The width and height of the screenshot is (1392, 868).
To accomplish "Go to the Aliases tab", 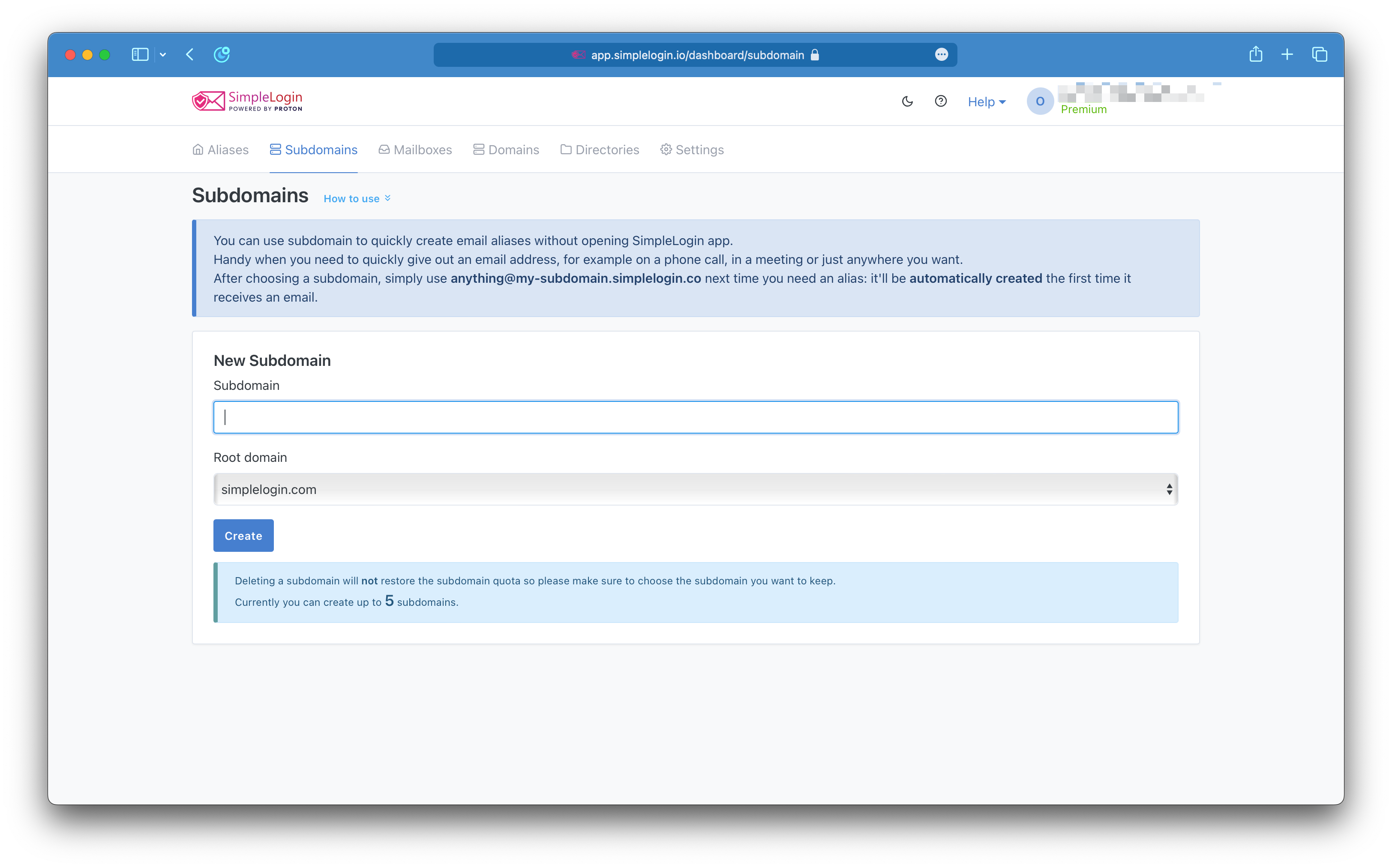I will pyautogui.click(x=221, y=150).
